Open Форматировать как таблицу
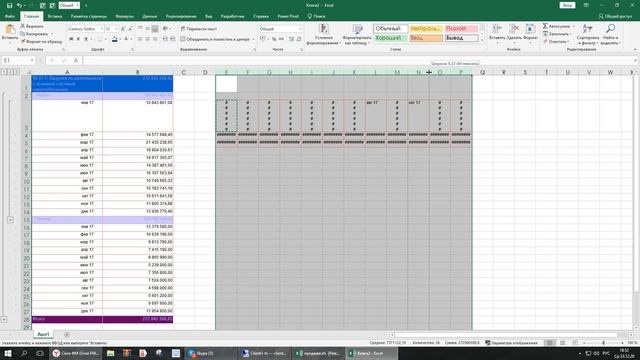Viewport: 640px width, 360px height. point(357,34)
